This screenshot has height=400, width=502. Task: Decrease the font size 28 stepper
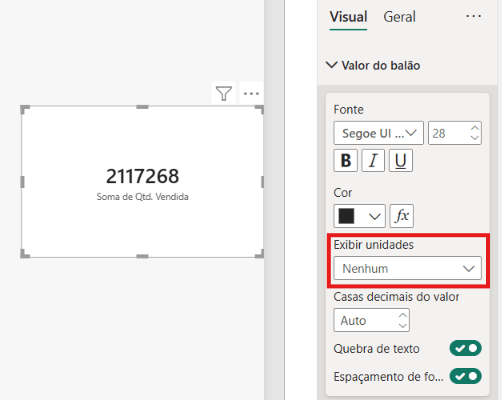click(475, 137)
